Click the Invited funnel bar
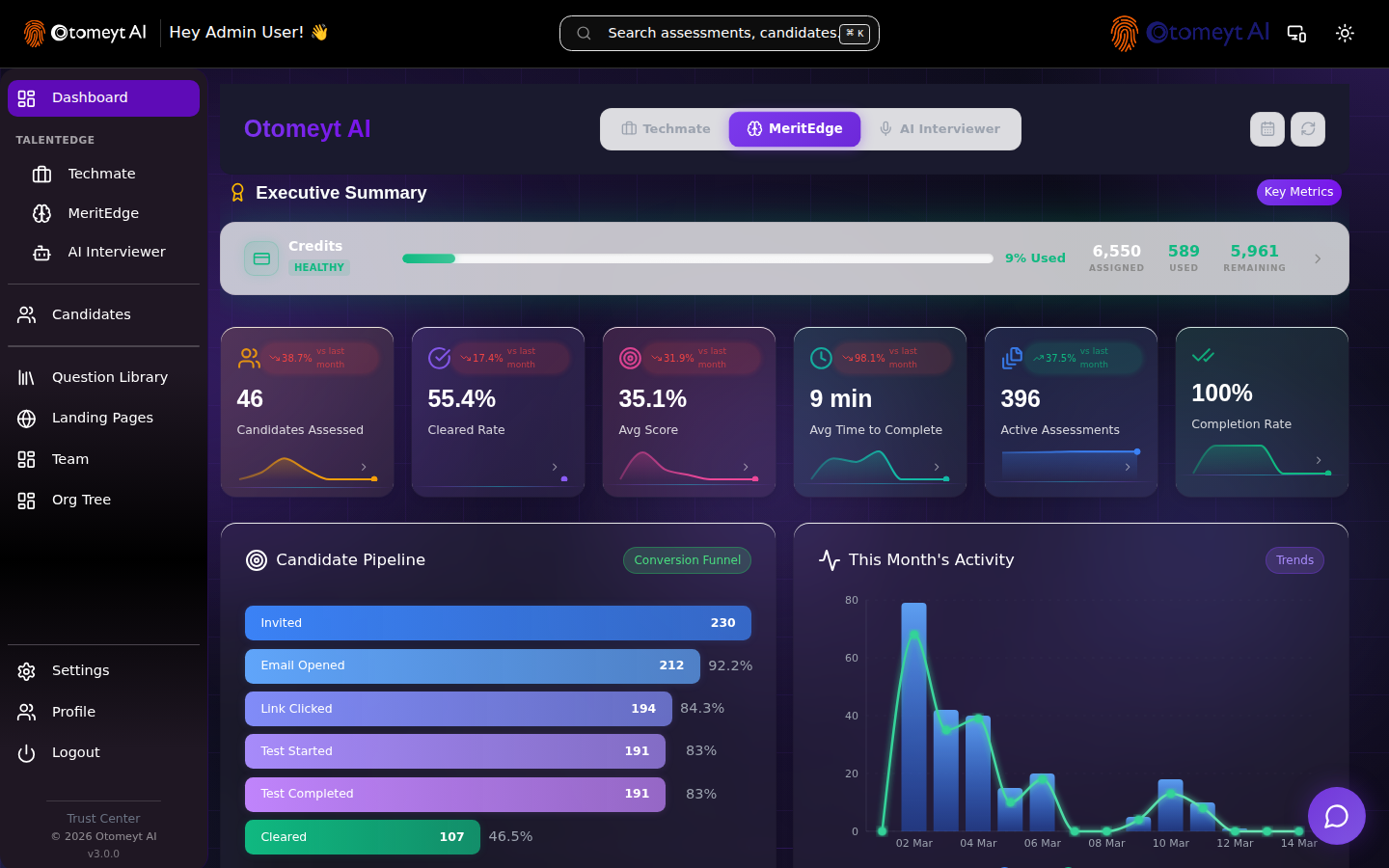The image size is (1389, 868). coord(498,623)
